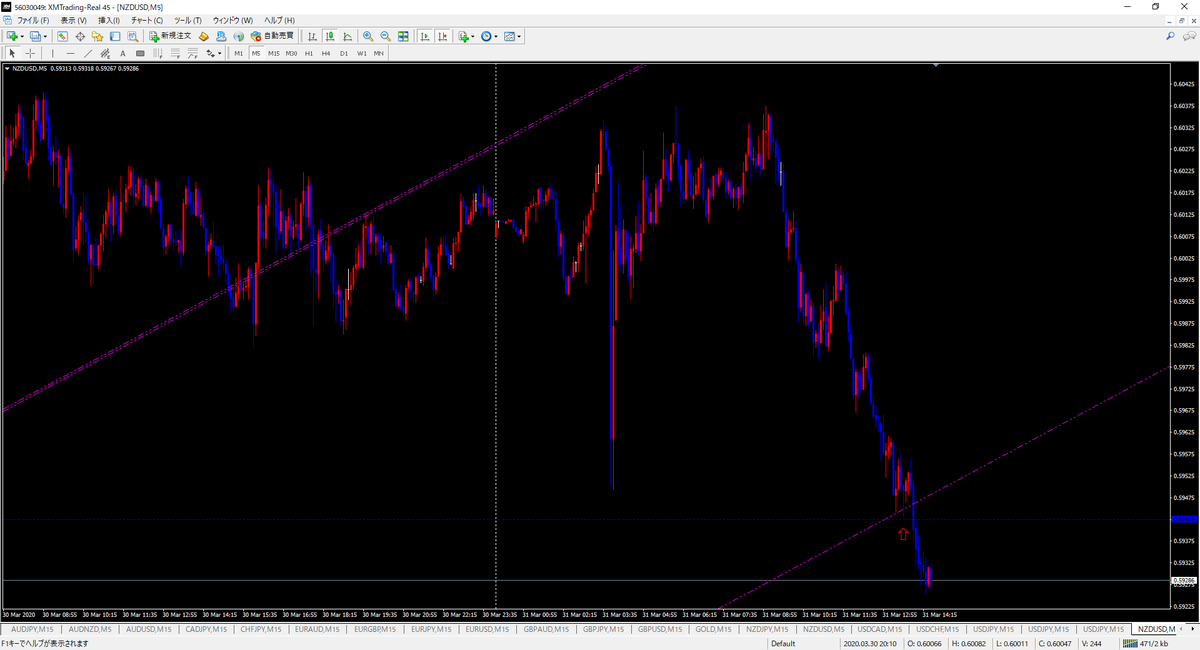Toggle chart auto scroll

(x=424, y=36)
